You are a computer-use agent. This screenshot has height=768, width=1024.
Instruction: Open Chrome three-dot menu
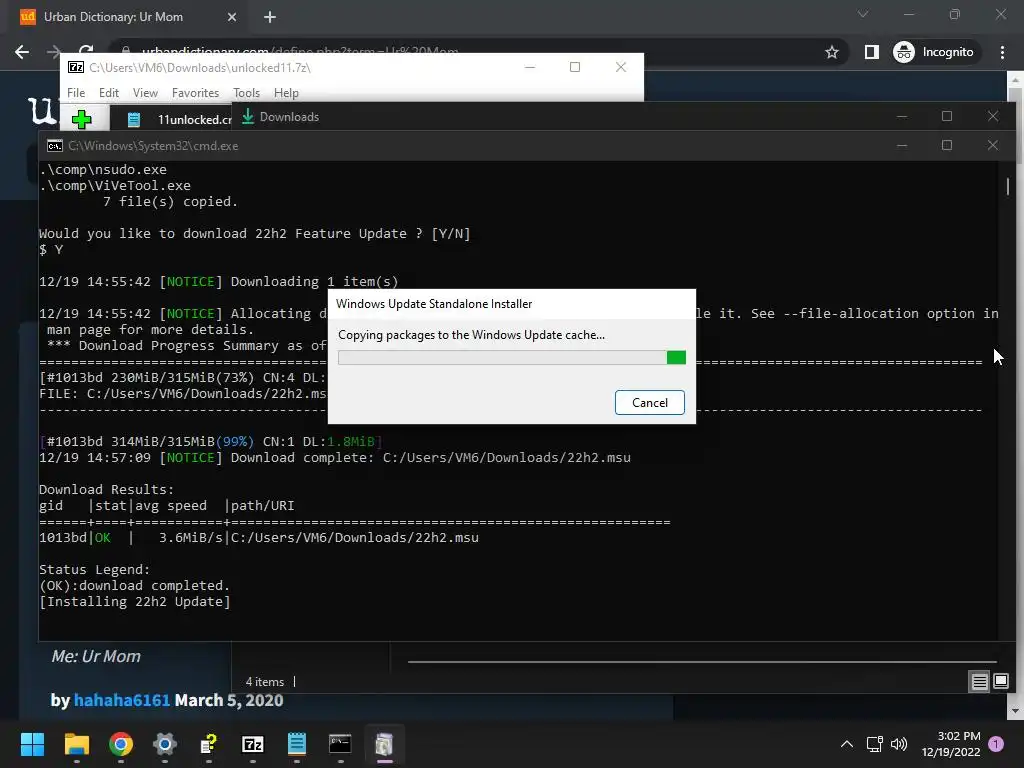[1002, 52]
